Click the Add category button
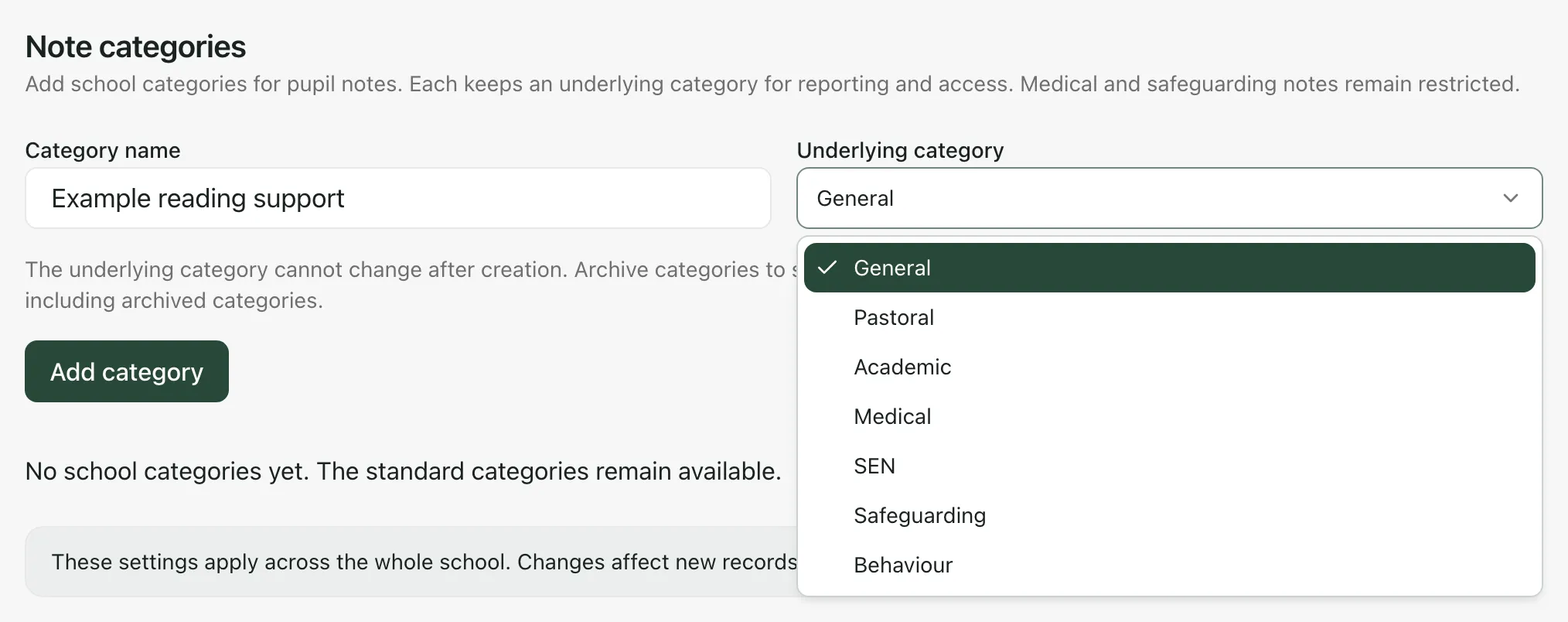This screenshot has height=622, width=1568. (x=127, y=371)
